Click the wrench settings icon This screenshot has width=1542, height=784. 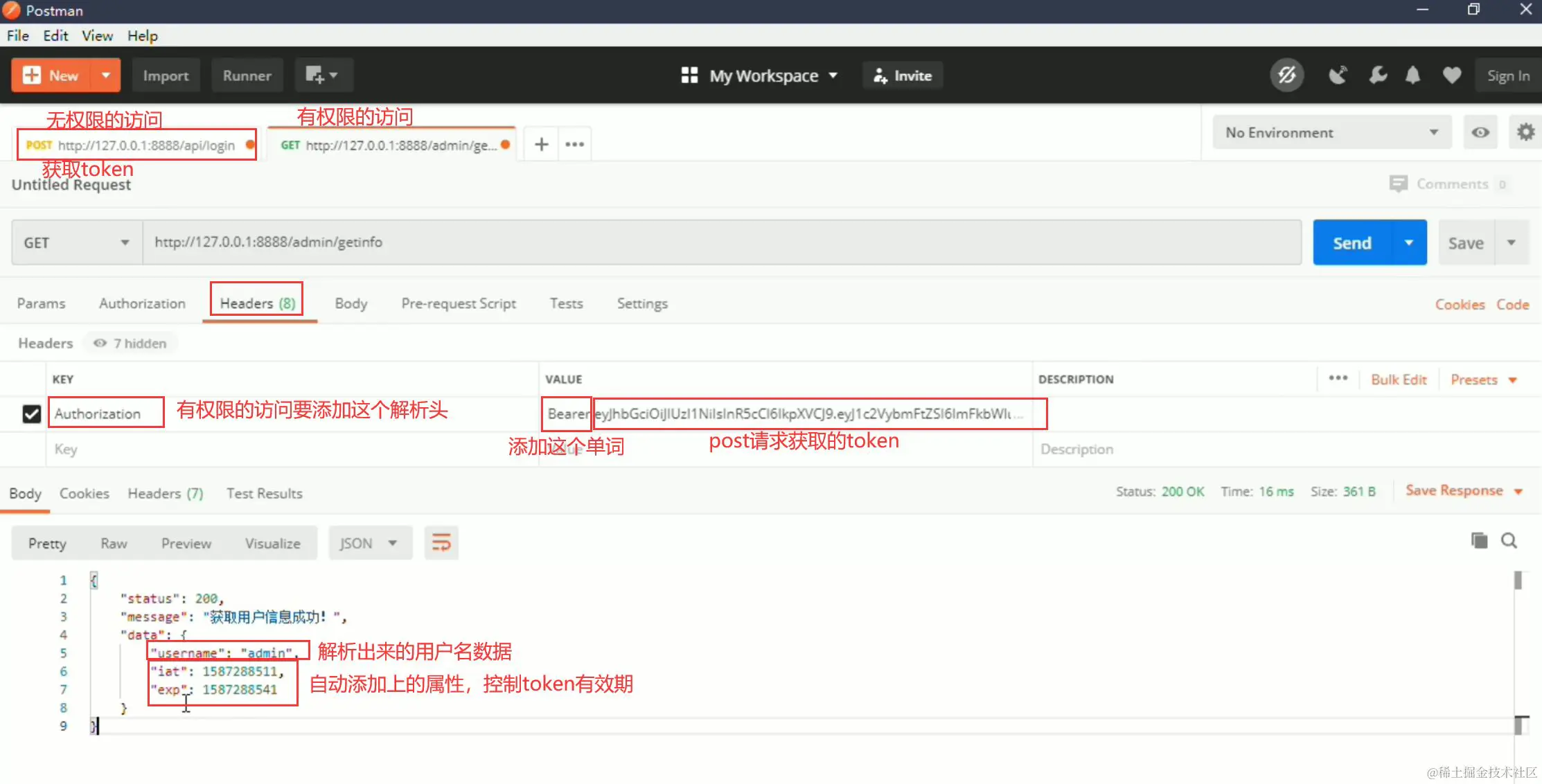1378,75
